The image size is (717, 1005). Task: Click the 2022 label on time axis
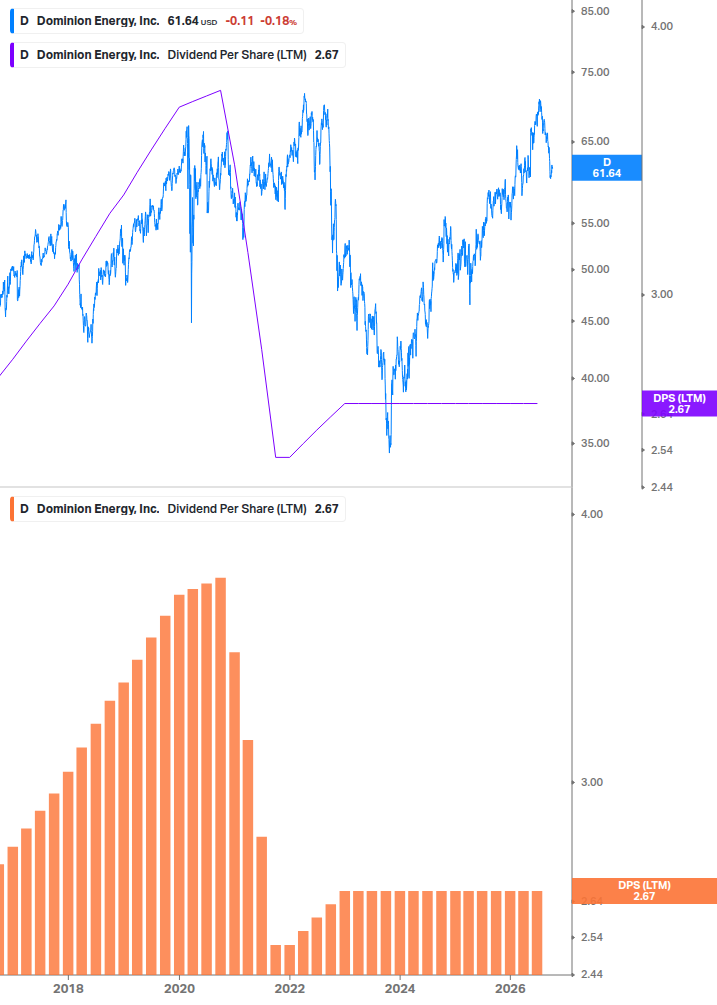point(290,988)
